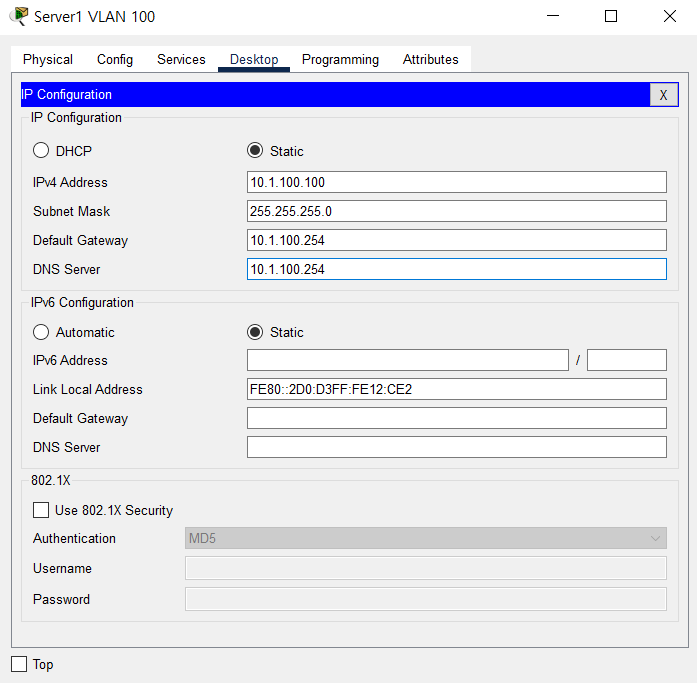This screenshot has width=697, height=683.
Task: Switch to the Physical tab
Action: pyautogui.click(x=48, y=59)
